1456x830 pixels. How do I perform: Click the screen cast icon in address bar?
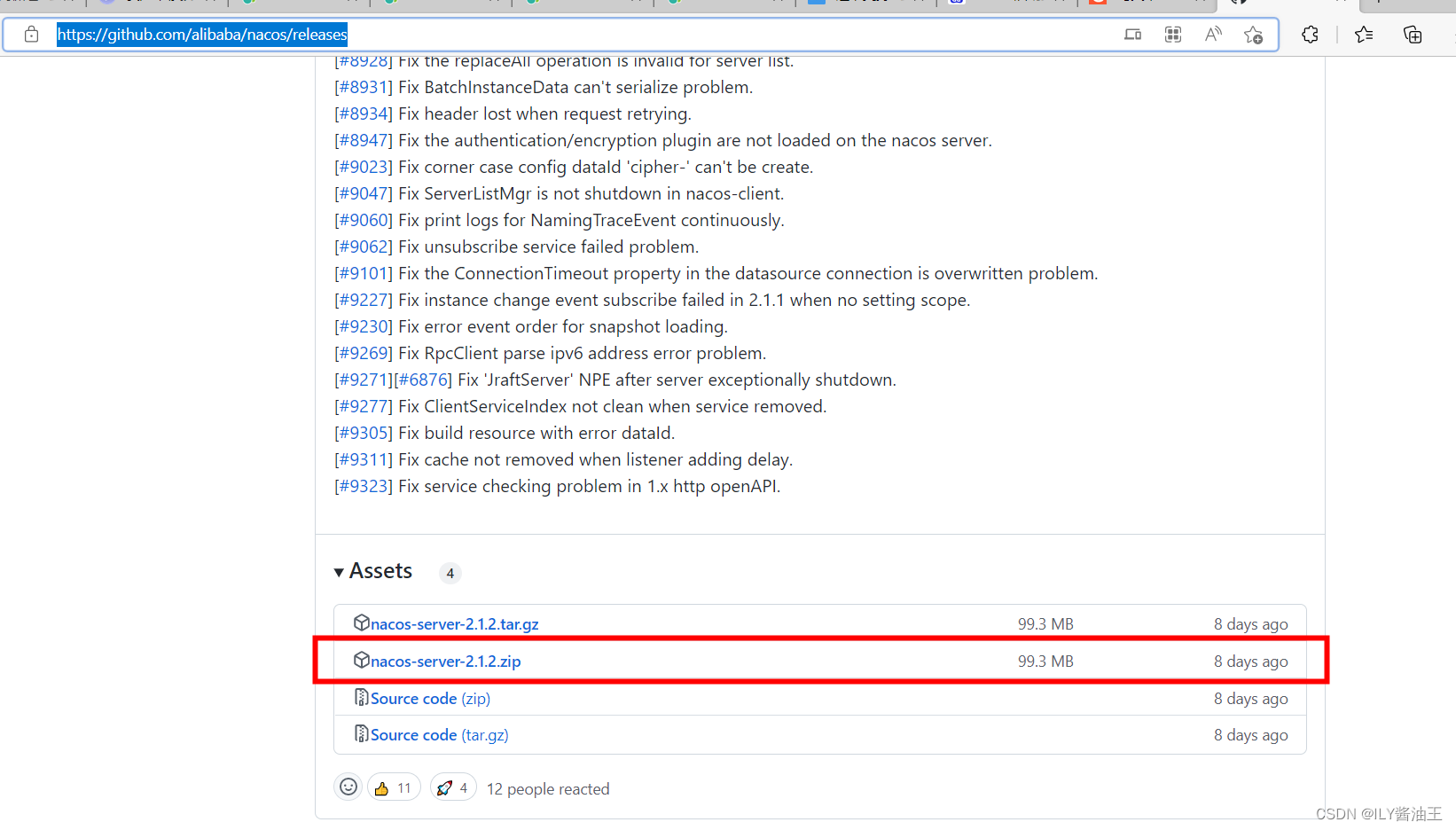[1133, 35]
